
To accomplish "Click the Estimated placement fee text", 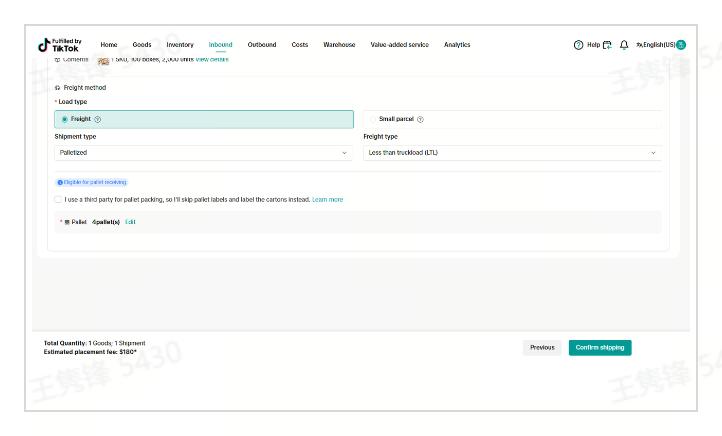I will pyautogui.click(x=90, y=352).
